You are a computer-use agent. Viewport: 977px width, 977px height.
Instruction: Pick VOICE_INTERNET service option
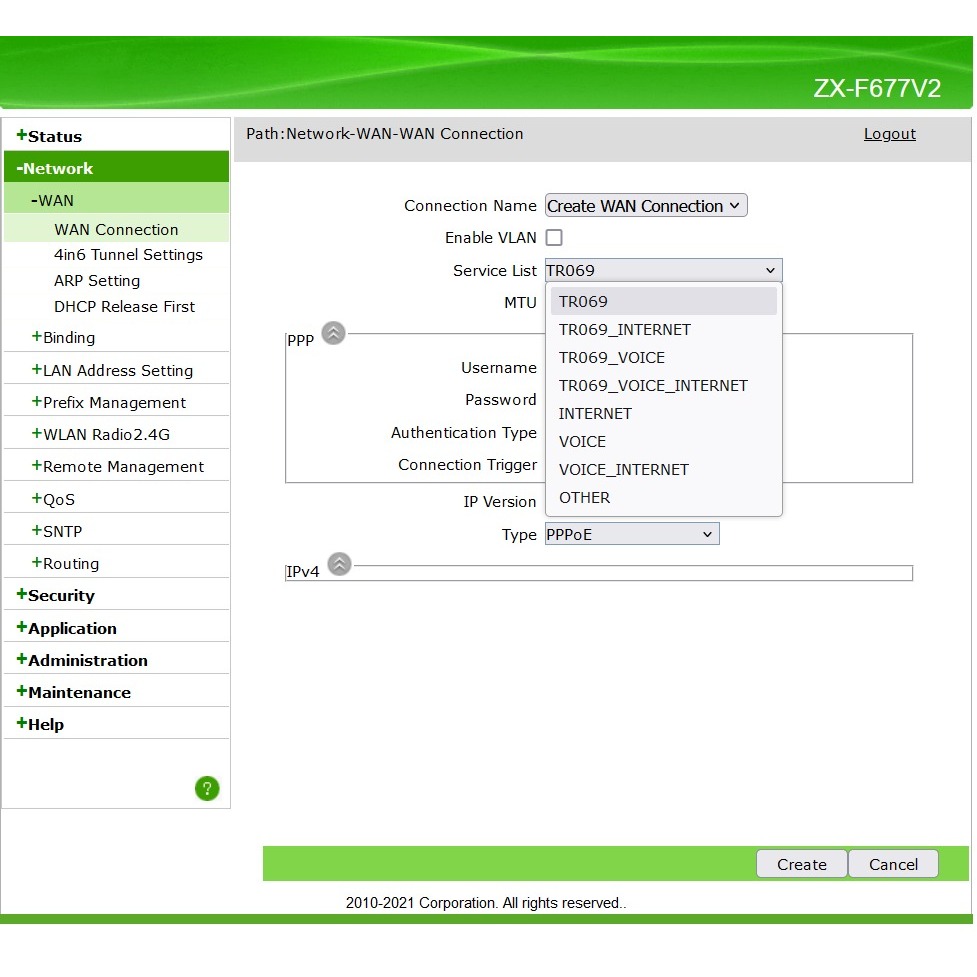(x=623, y=470)
